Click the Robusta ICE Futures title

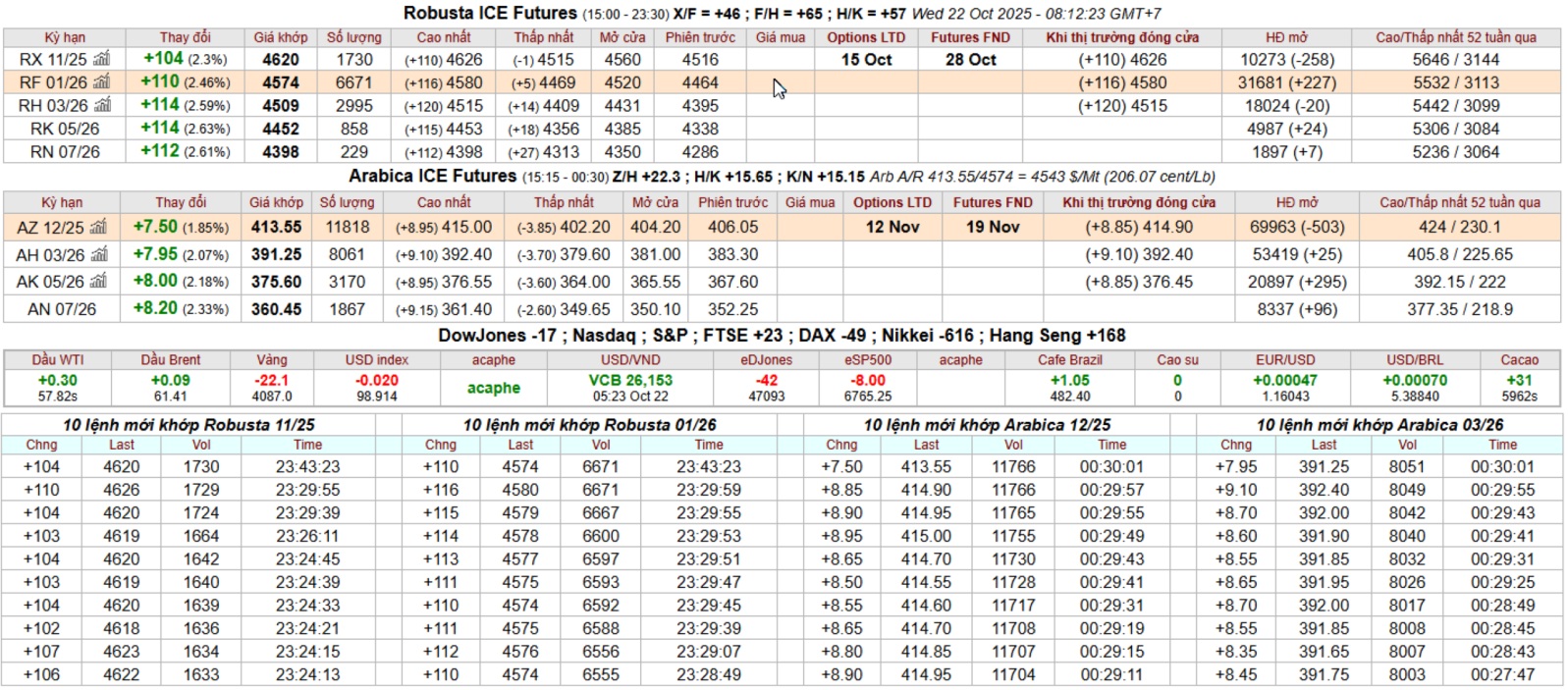(x=490, y=13)
